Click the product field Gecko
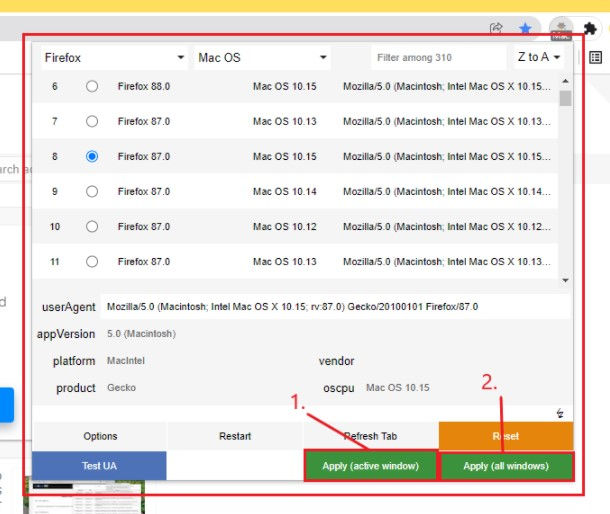 point(121,388)
